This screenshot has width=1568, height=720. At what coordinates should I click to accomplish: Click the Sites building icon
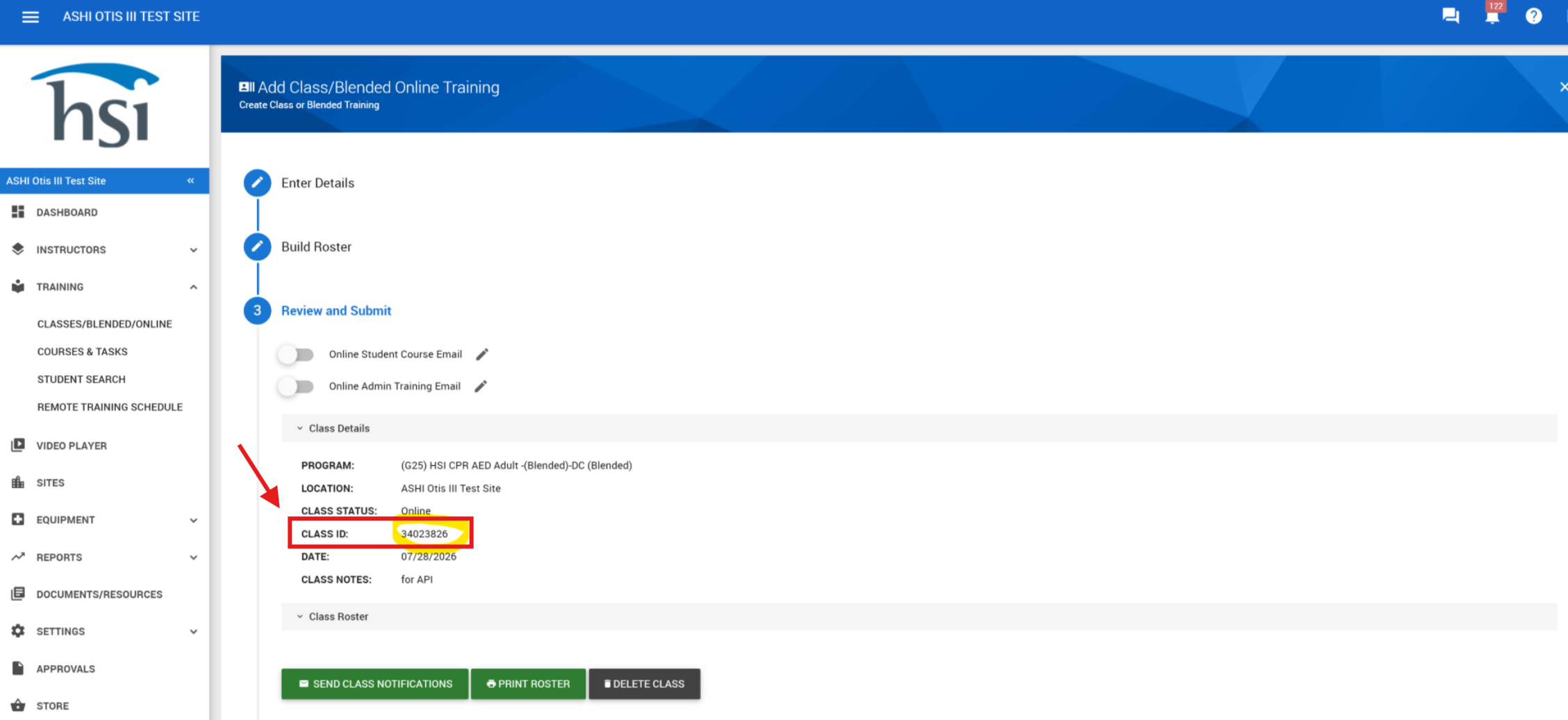[18, 482]
